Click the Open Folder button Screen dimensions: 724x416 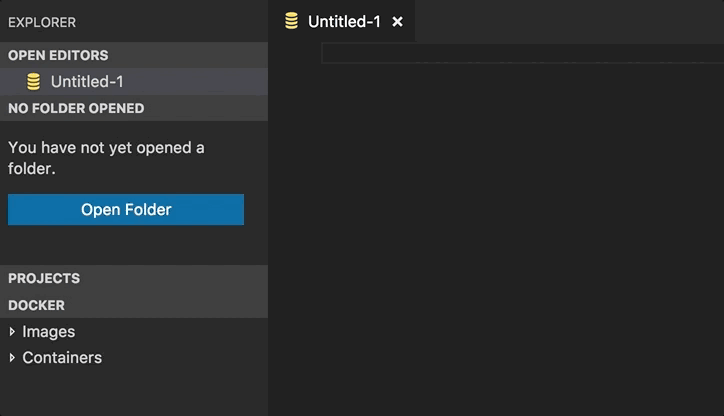pyautogui.click(x=126, y=210)
